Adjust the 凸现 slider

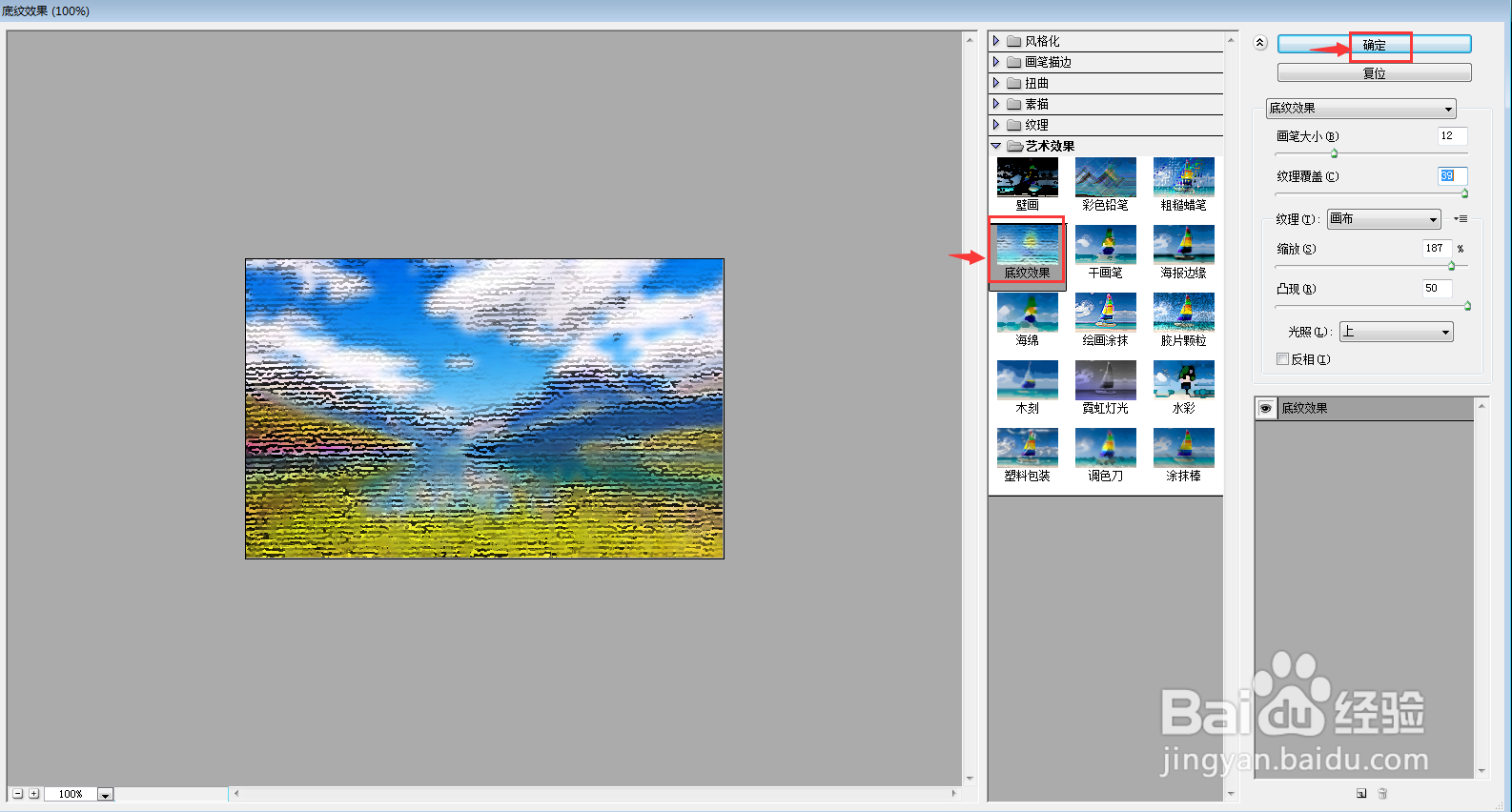coord(1467,306)
